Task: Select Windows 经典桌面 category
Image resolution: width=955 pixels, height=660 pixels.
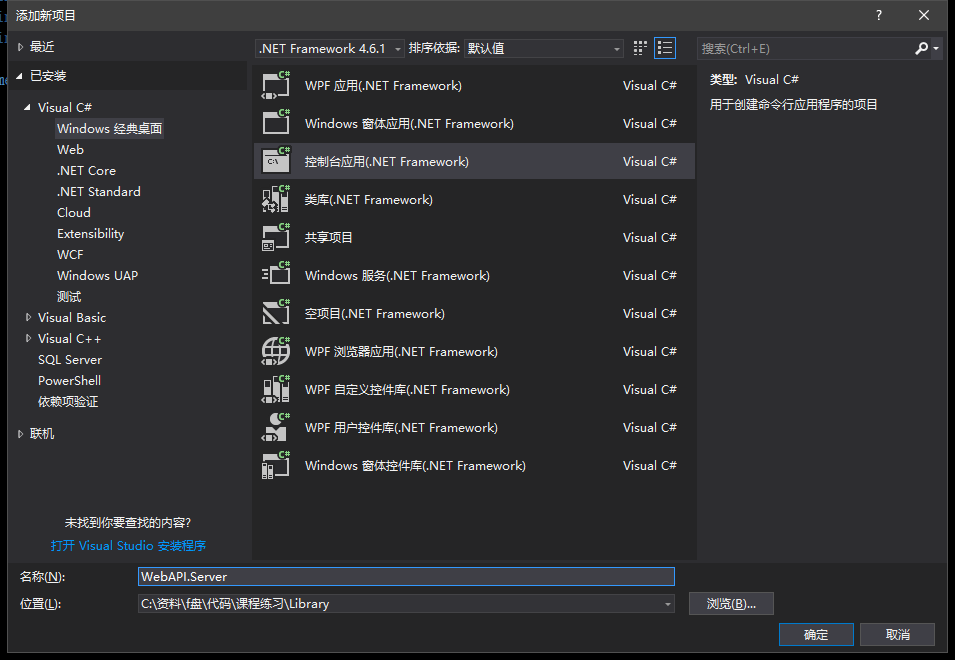Action: [110, 128]
